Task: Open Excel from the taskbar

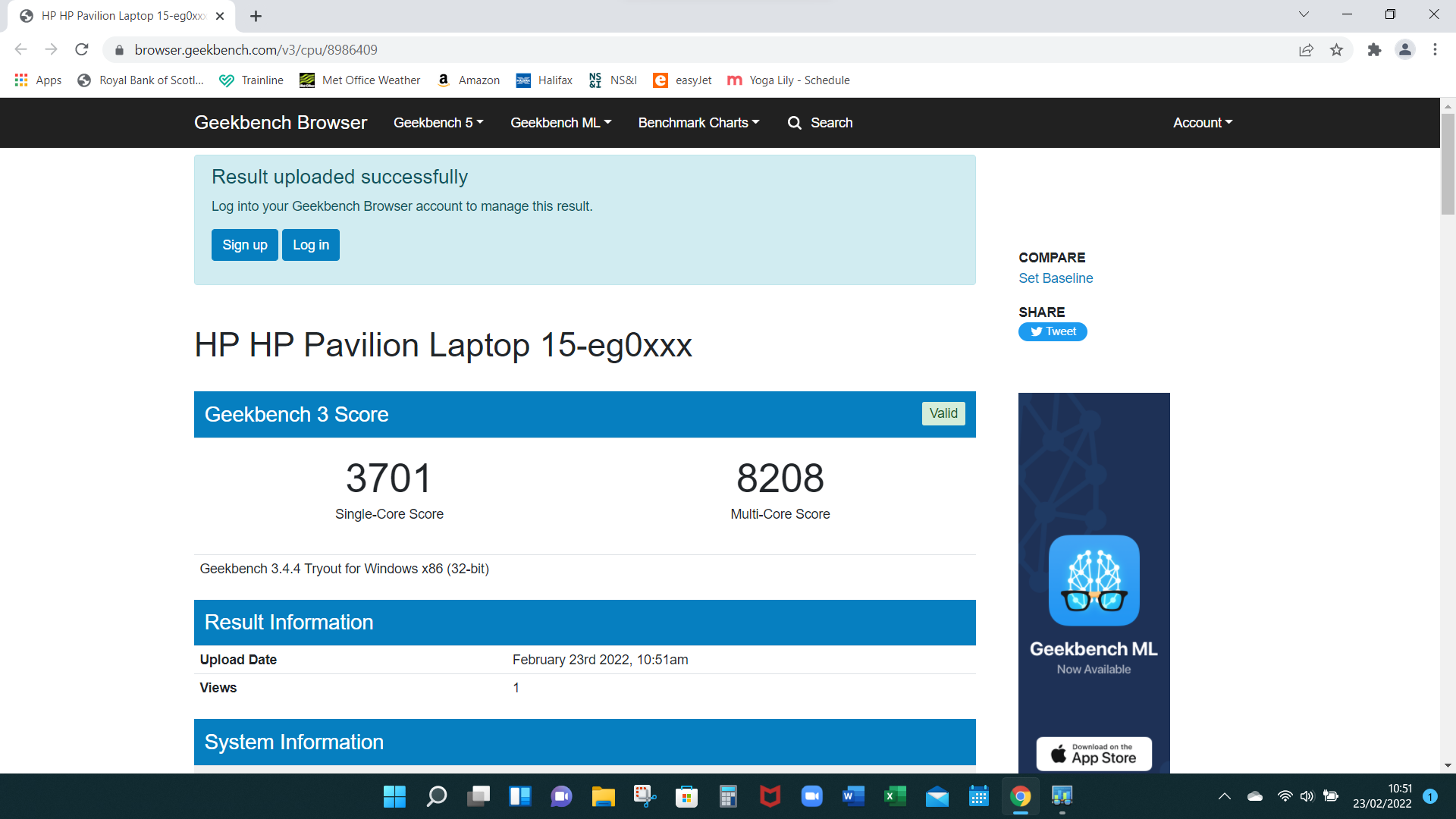Action: (x=895, y=796)
